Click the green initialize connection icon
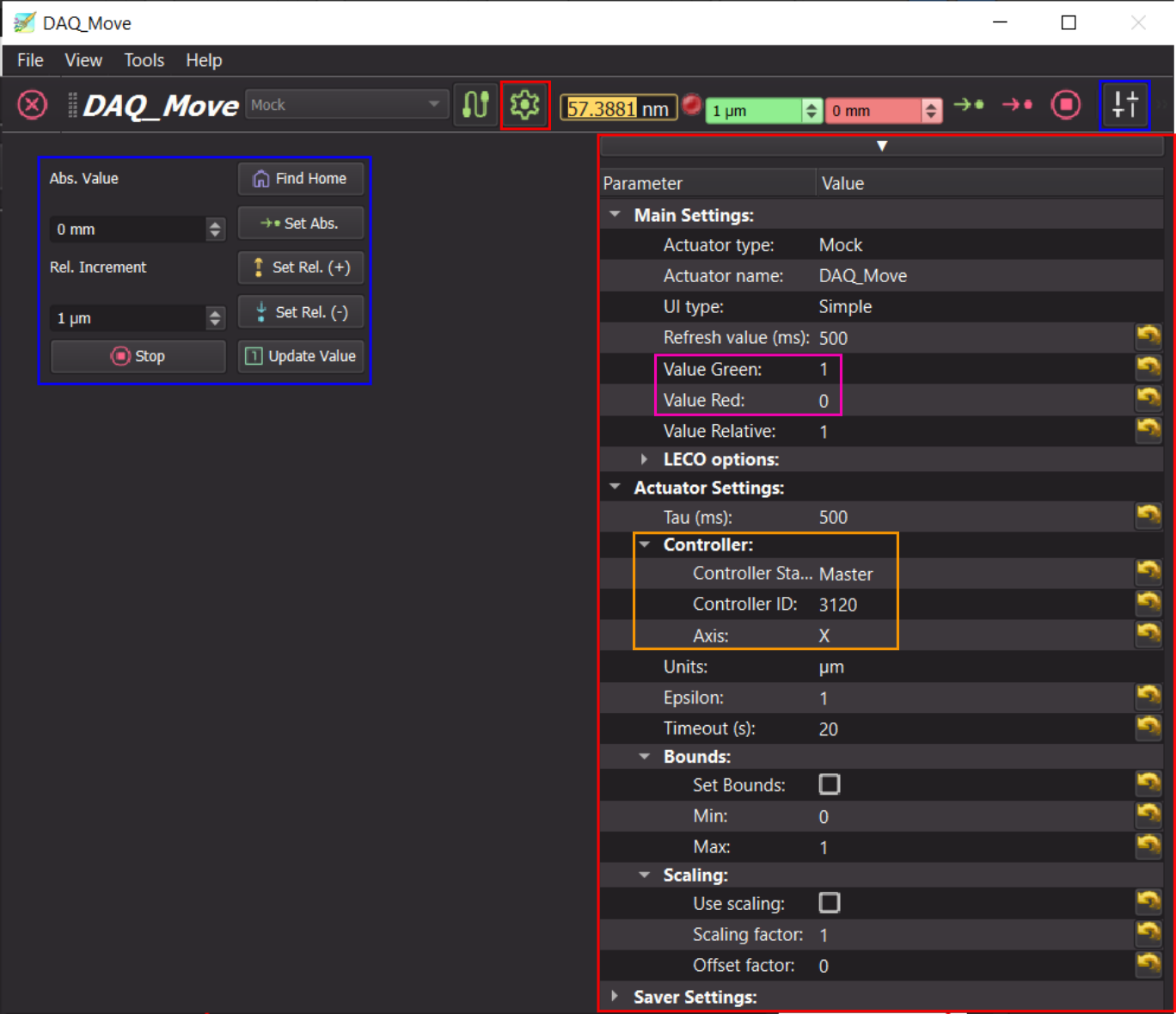This screenshot has height=1014, width=1176. [x=475, y=105]
